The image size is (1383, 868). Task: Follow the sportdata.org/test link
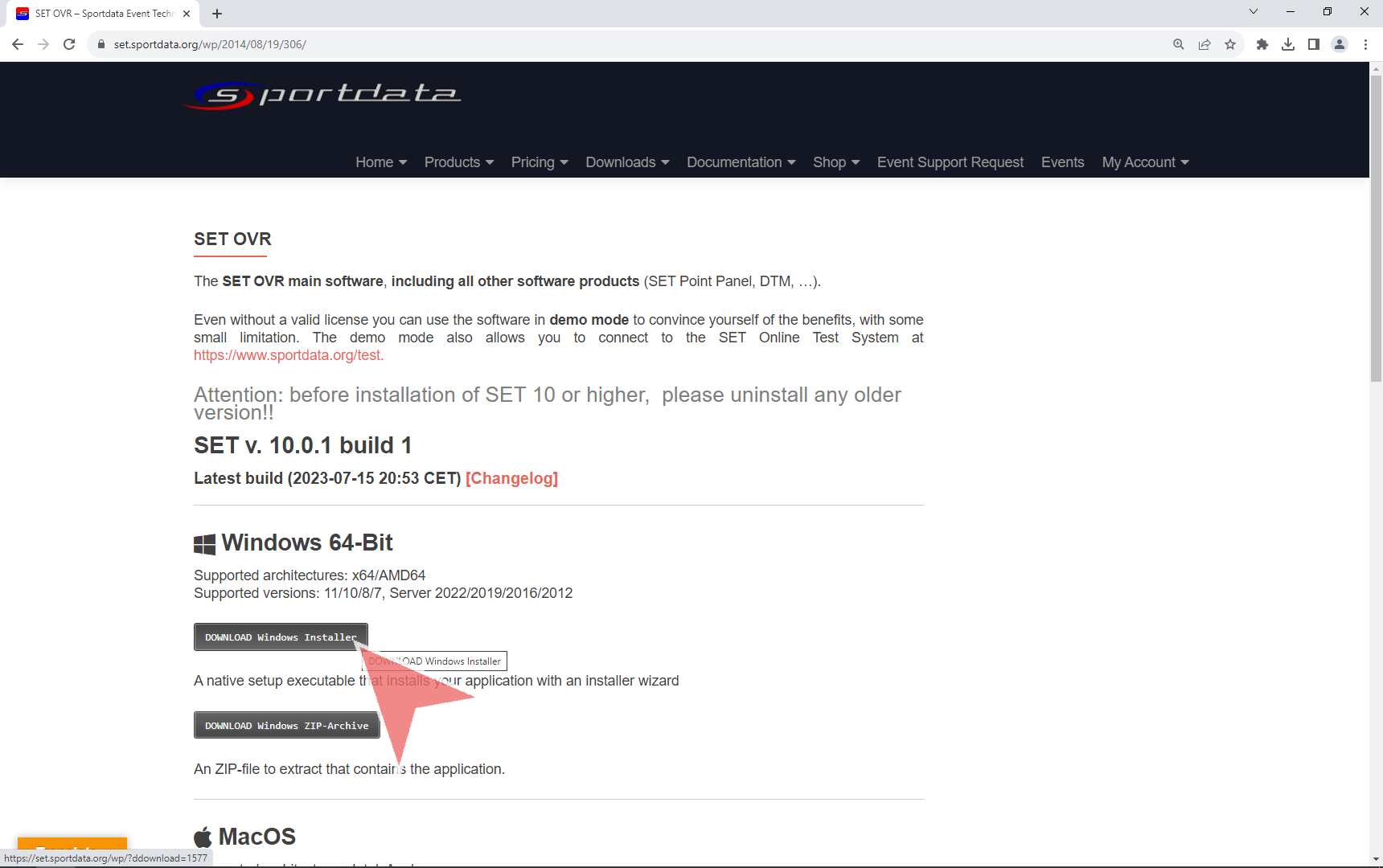(x=289, y=355)
